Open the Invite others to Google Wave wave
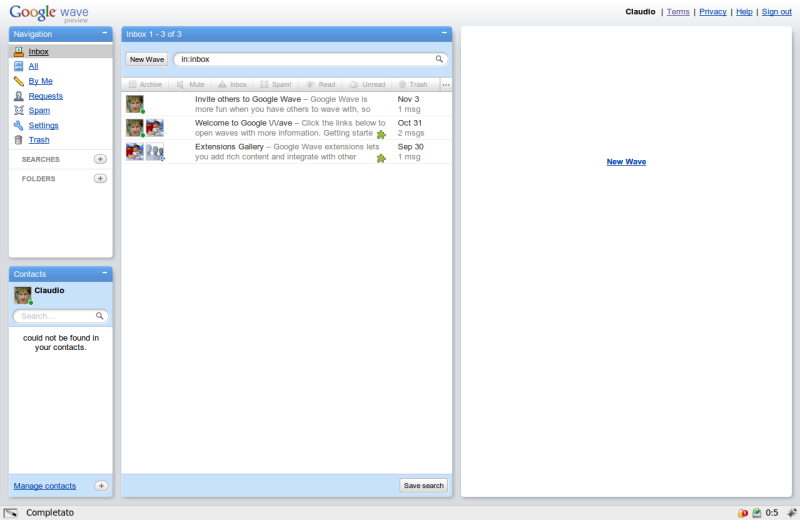Viewport: 800px width, 520px height. pyautogui.click(x=286, y=104)
